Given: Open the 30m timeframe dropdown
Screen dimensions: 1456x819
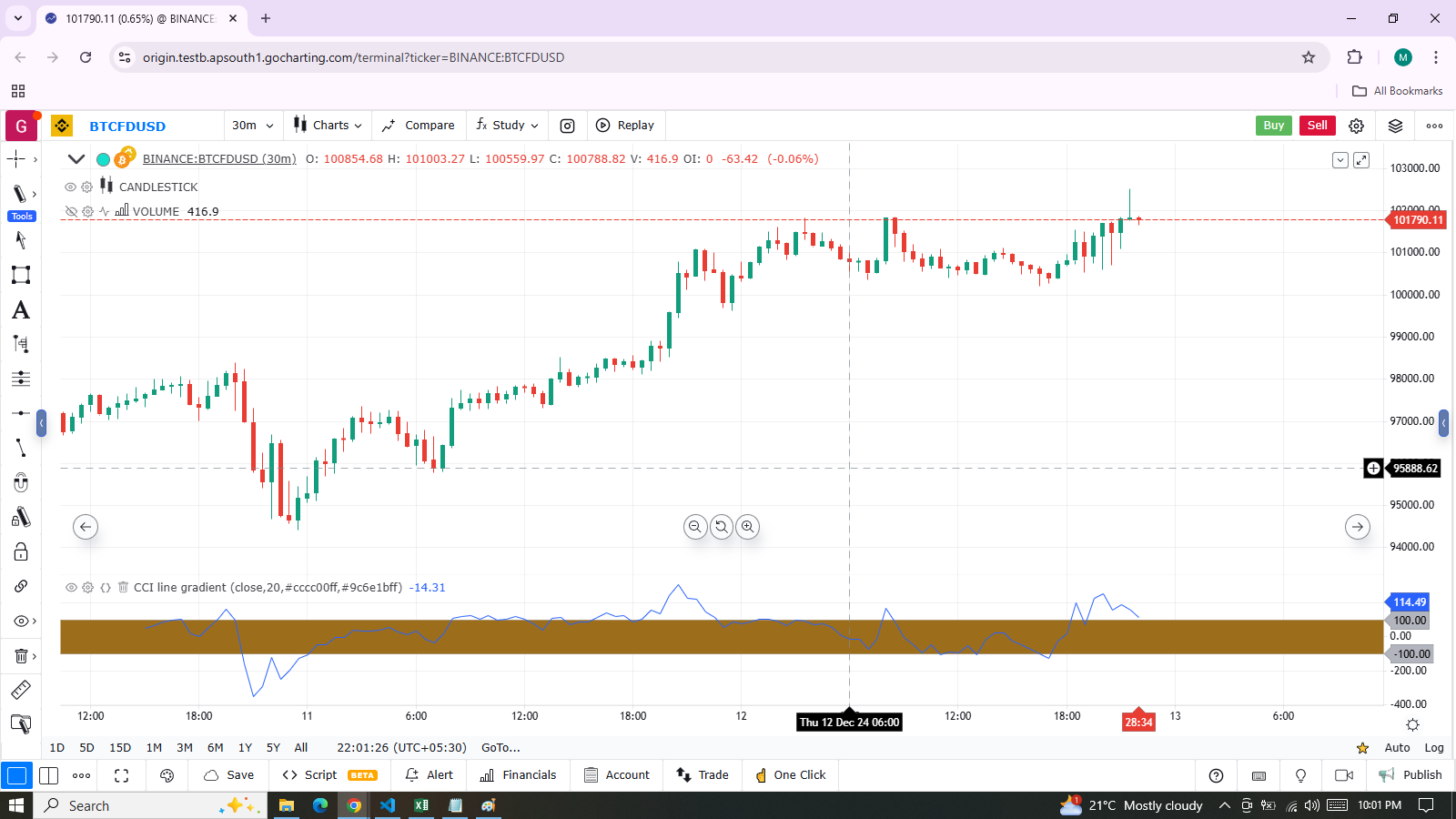Looking at the screenshot, I should click(x=252, y=126).
